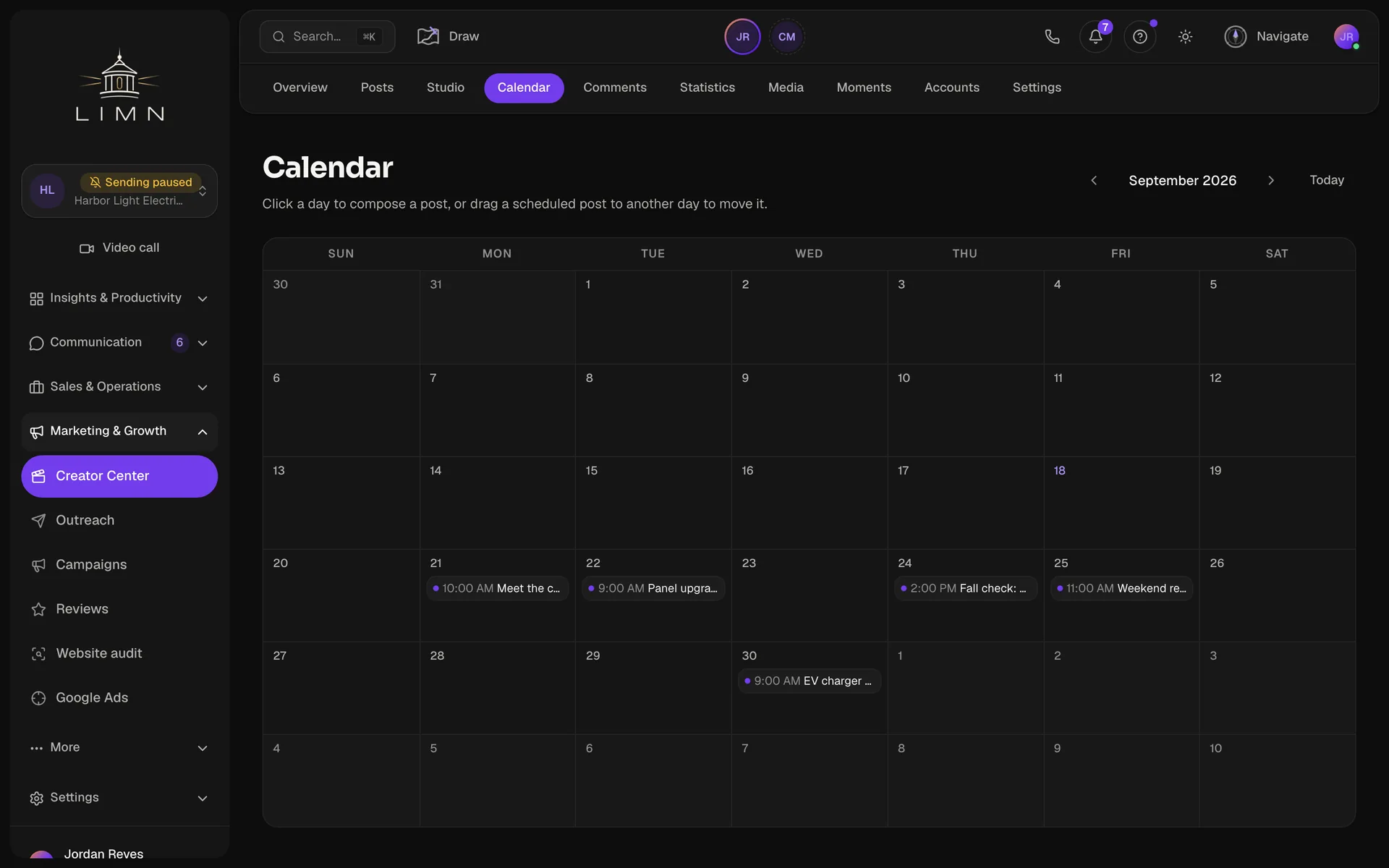This screenshot has width=1389, height=868.
Task: Click the CM collaborator avatar
Action: (786, 37)
